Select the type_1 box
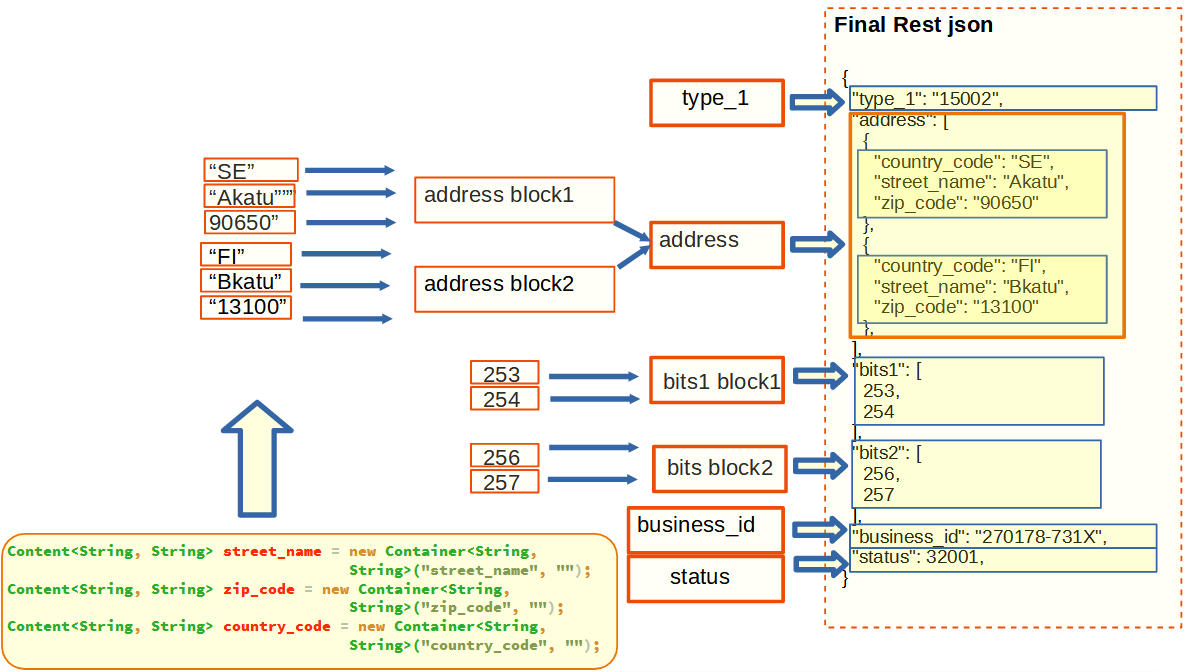This screenshot has height=672, width=1193. click(716, 102)
